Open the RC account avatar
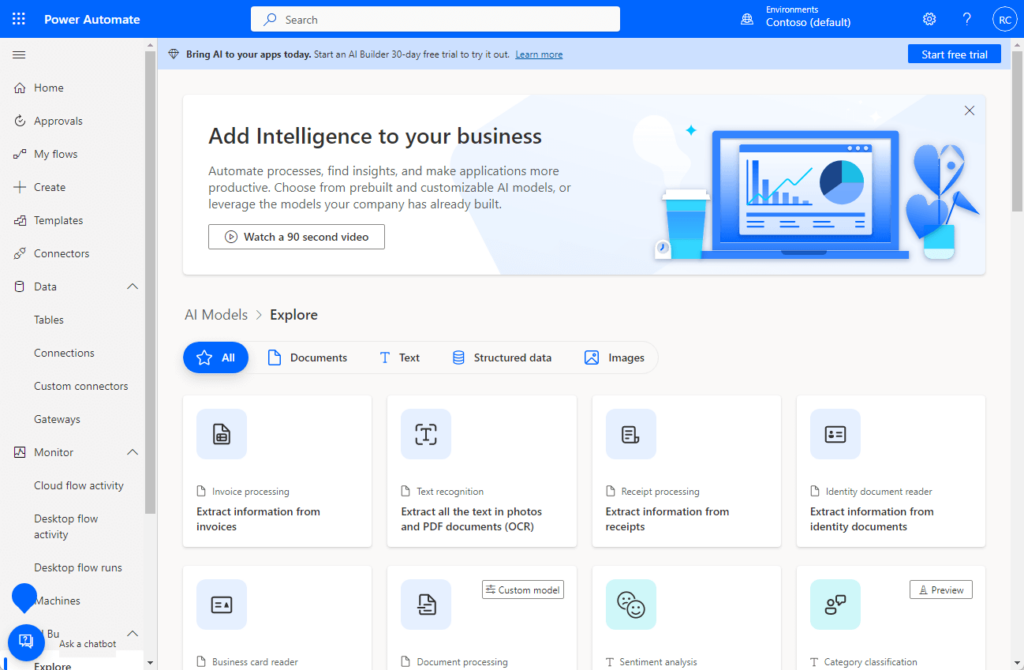The width and height of the screenshot is (1024, 670). click(1004, 20)
